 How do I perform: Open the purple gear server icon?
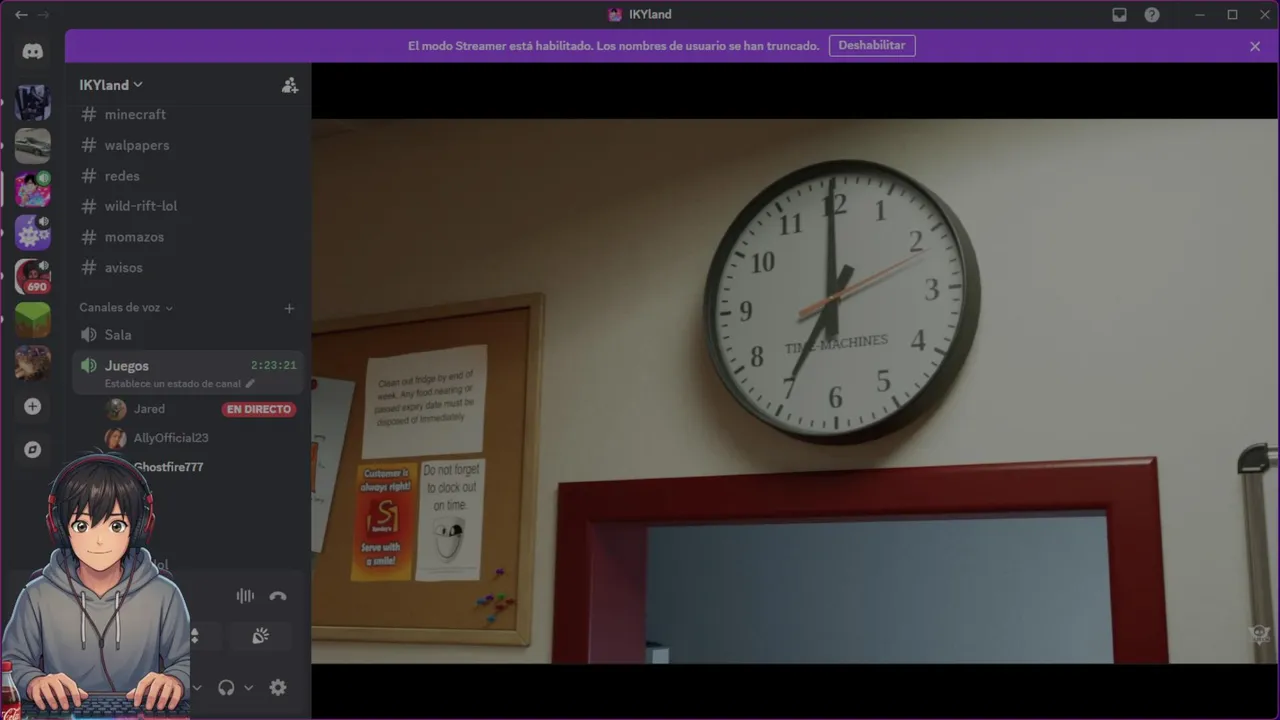pyautogui.click(x=33, y=232)
